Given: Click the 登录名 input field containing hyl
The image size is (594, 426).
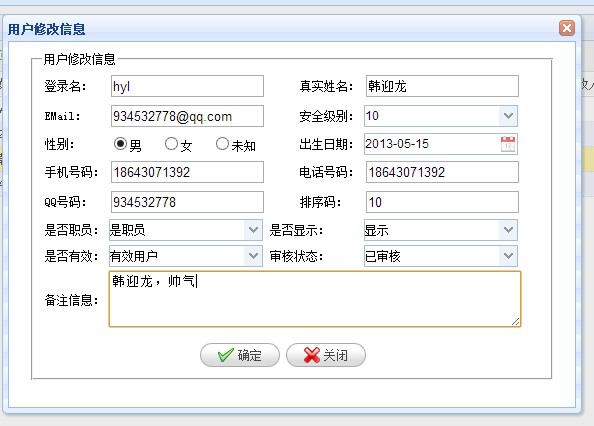Looking at the screenshot, I should 187,86.
